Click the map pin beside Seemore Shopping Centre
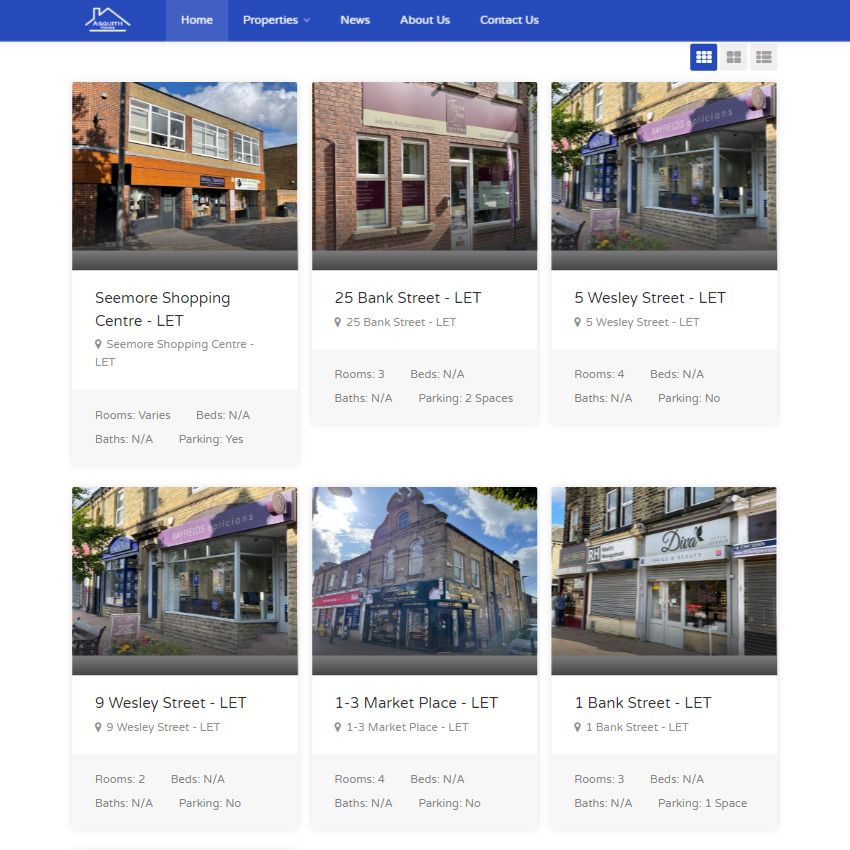The height and width of the screenshot is (850, 850). (x=98, y=344)
